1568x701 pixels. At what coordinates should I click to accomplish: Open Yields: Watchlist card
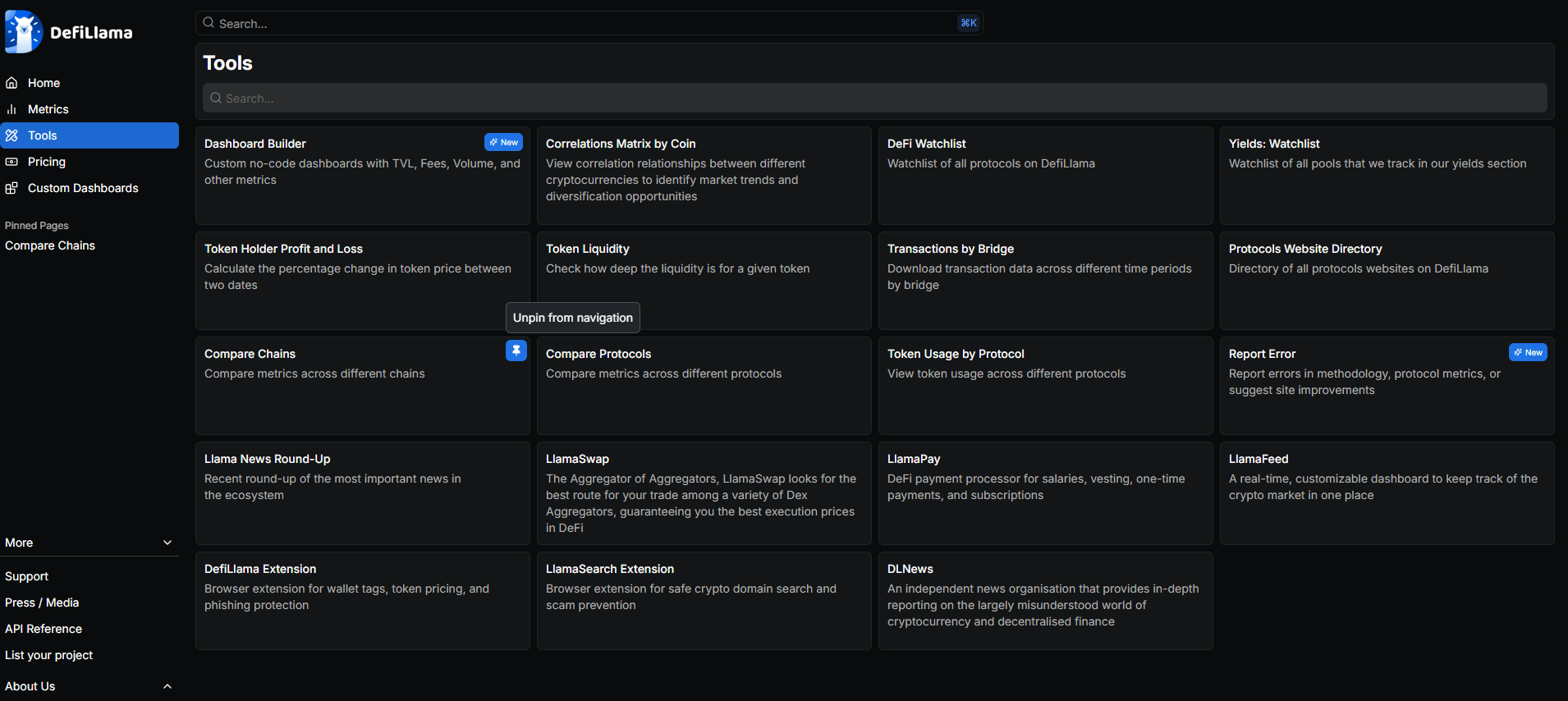coord(1387,176)
